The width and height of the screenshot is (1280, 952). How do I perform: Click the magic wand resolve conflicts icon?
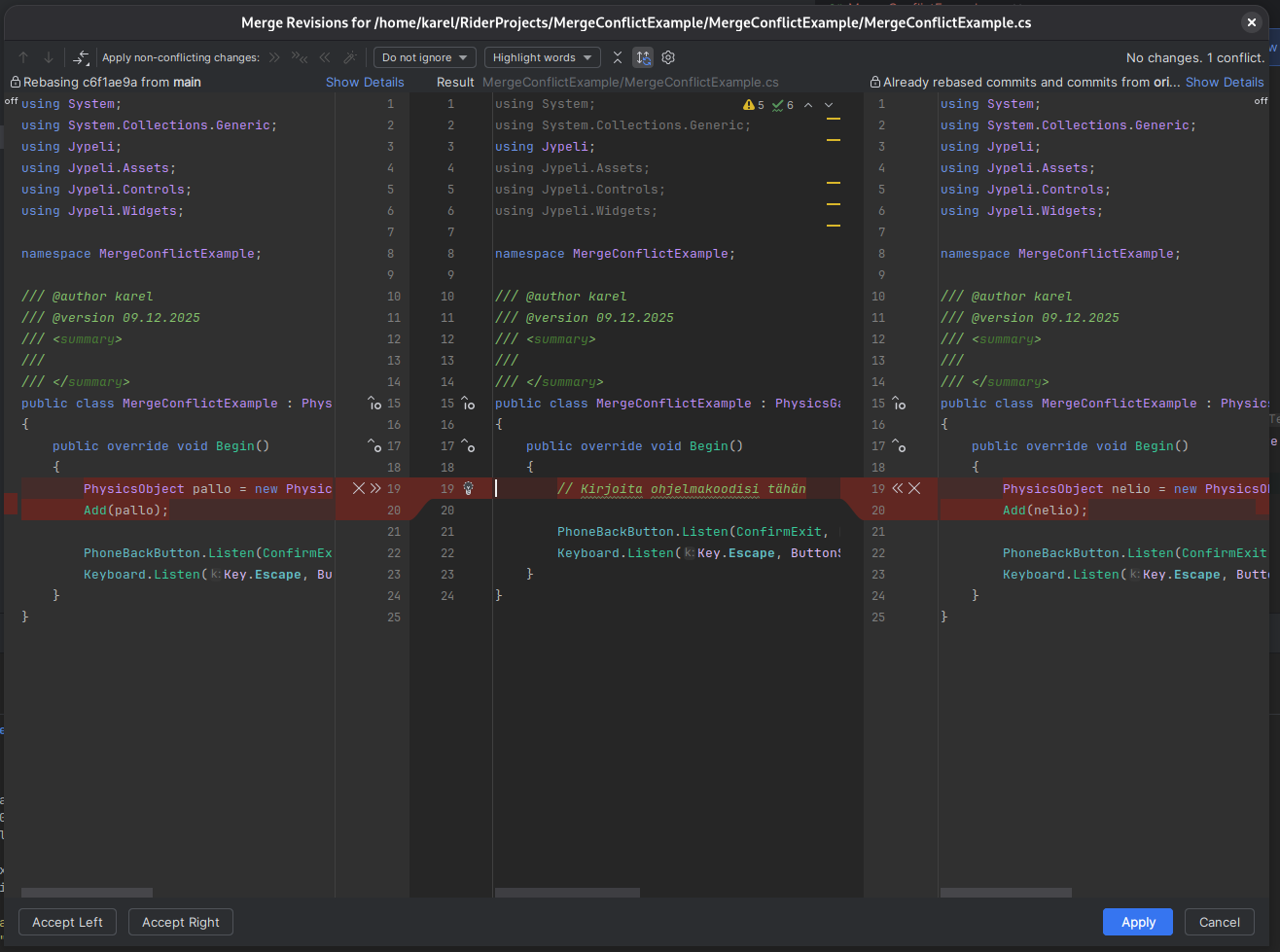coord(350,58)
